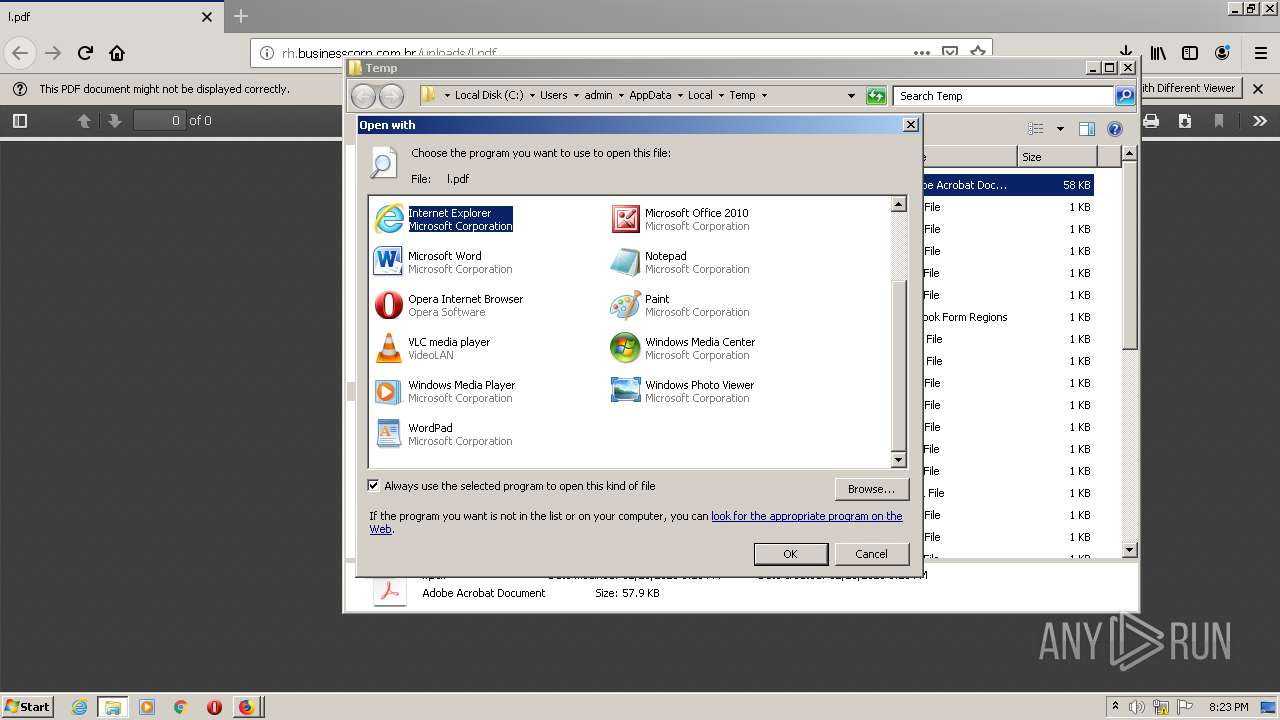Select Paint in the program list
The image size is (1280, 720).
pyautogui.click(x=681, y=305)
